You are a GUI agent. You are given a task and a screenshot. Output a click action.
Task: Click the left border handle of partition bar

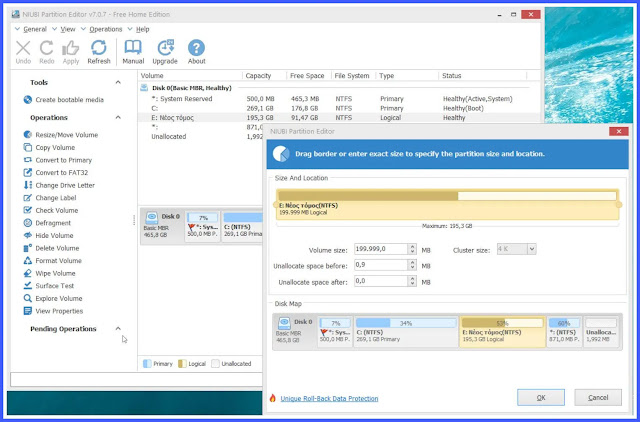coord(276,204)
